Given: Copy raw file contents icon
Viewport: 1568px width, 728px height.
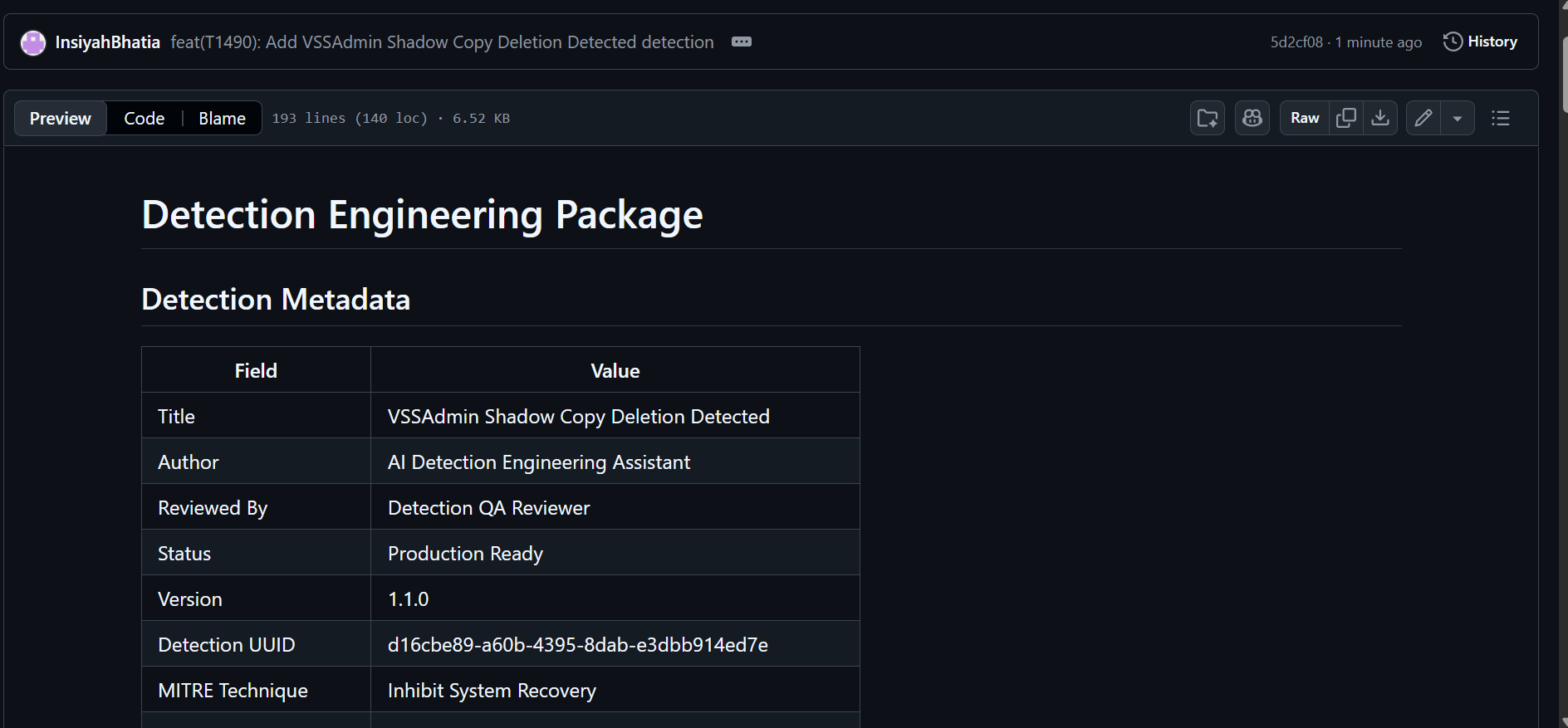Looking at the screenshot, I should (x=1346, y=118).
